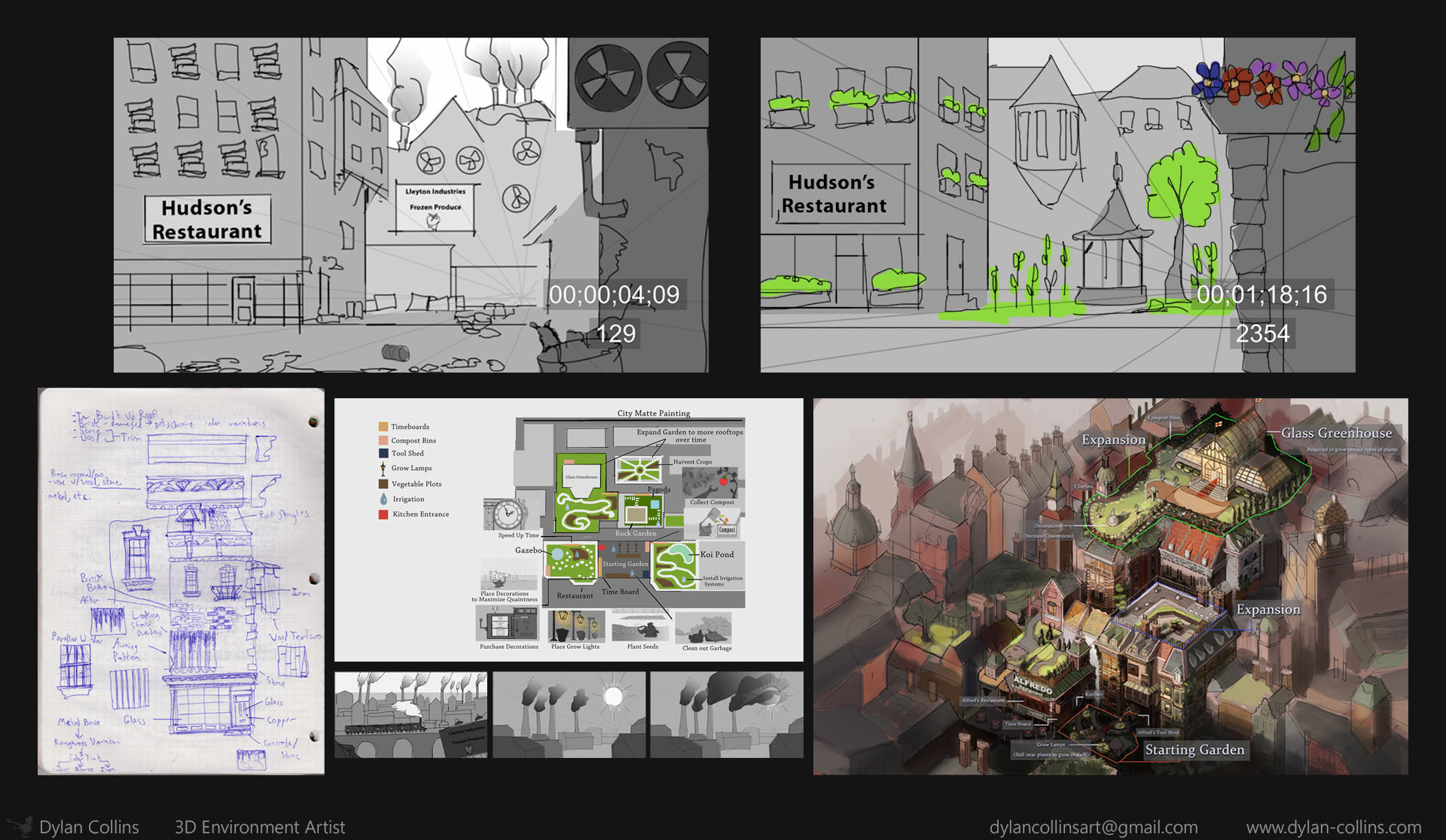Image resolution: width=1446 pixels, height=840 pixels.
Task: Click the bird logo beside Dylan Collins
Action: pos(21,826)
